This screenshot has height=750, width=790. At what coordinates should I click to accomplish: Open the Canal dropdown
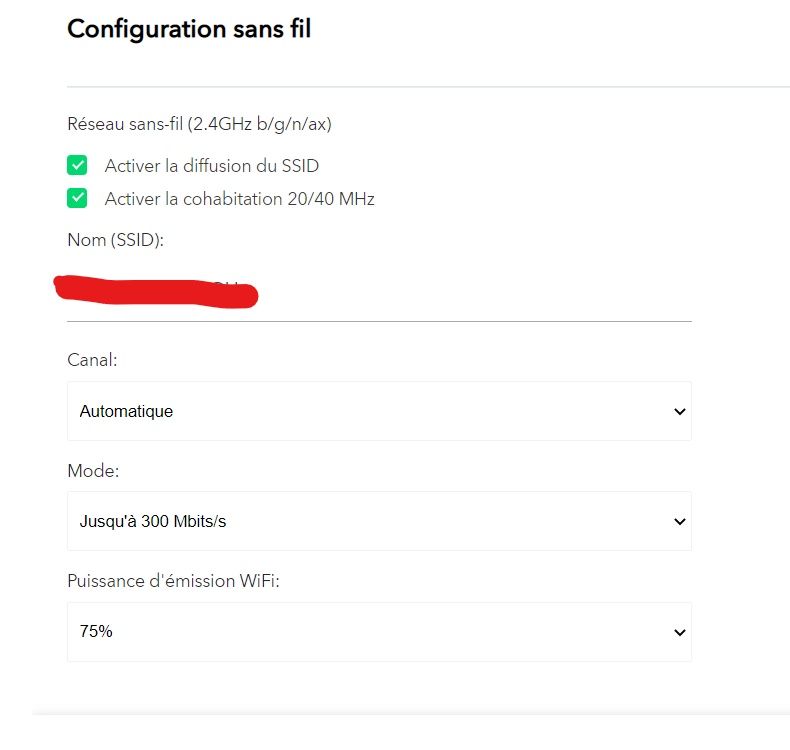click(379, 411)
